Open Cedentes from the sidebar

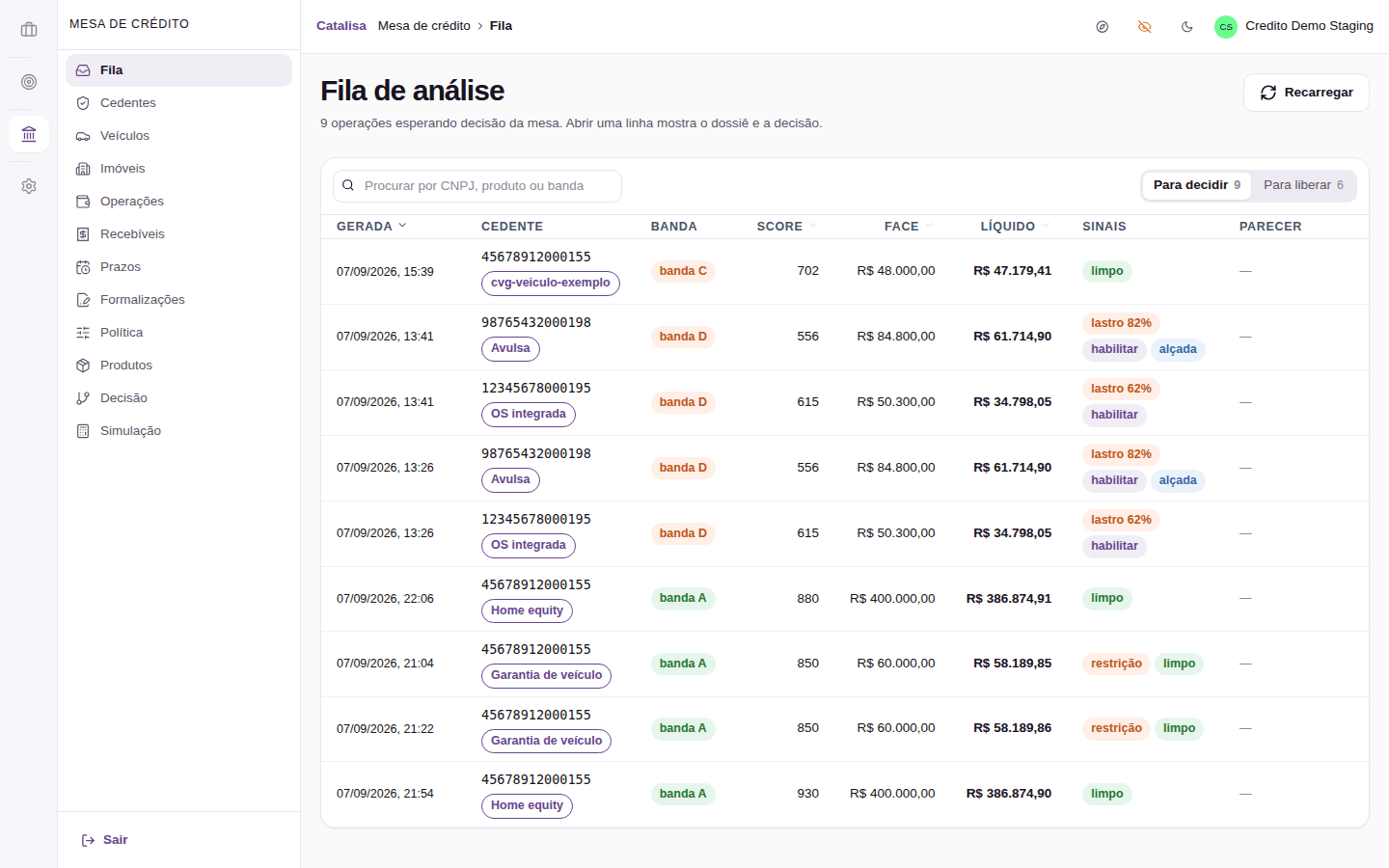[178, 103]
